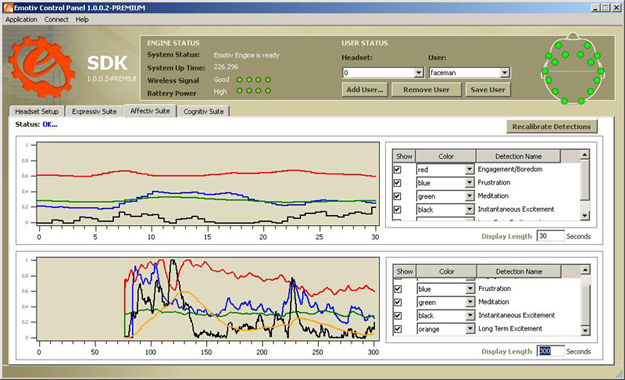The image size is (625, 380).
Task: Switch to the Expressiv Suite tab
Action: coord(94,112)
